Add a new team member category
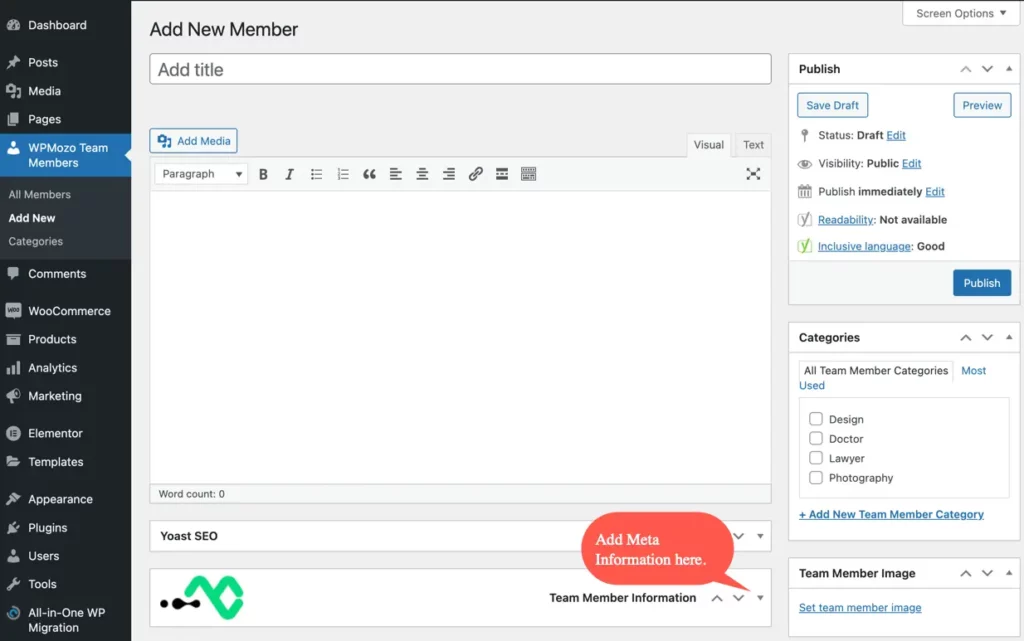 (x=891, y=514)
